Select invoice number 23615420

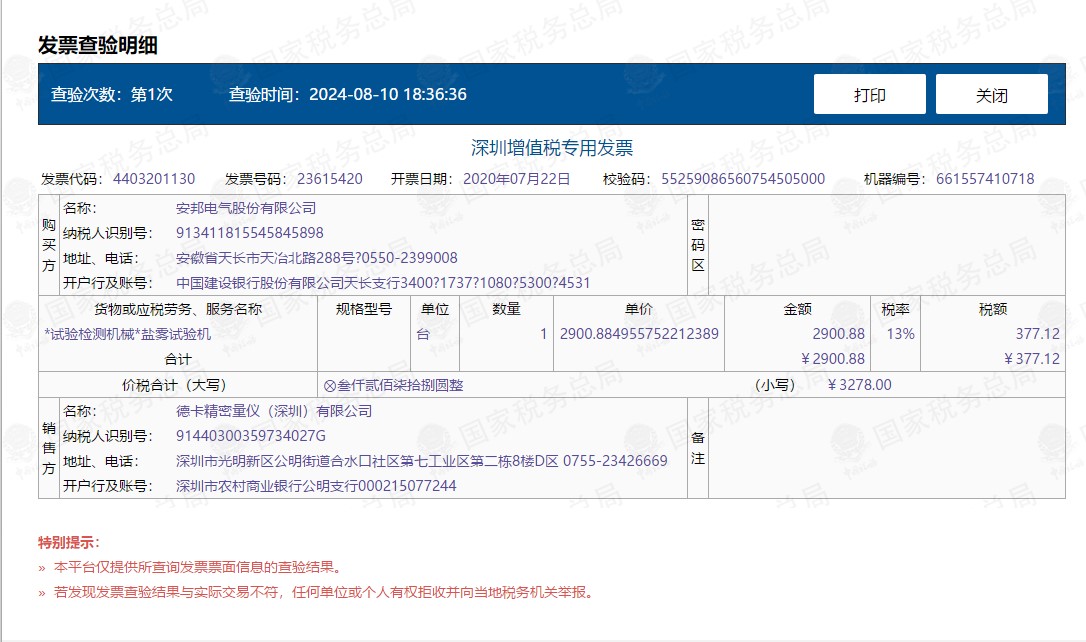coord(330,179)
